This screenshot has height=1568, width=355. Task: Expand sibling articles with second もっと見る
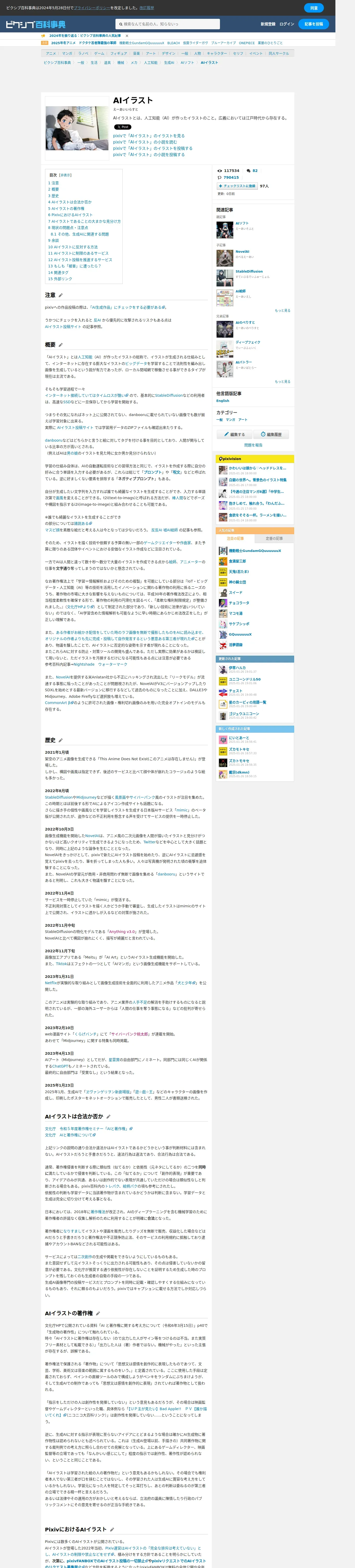[283, 382]
